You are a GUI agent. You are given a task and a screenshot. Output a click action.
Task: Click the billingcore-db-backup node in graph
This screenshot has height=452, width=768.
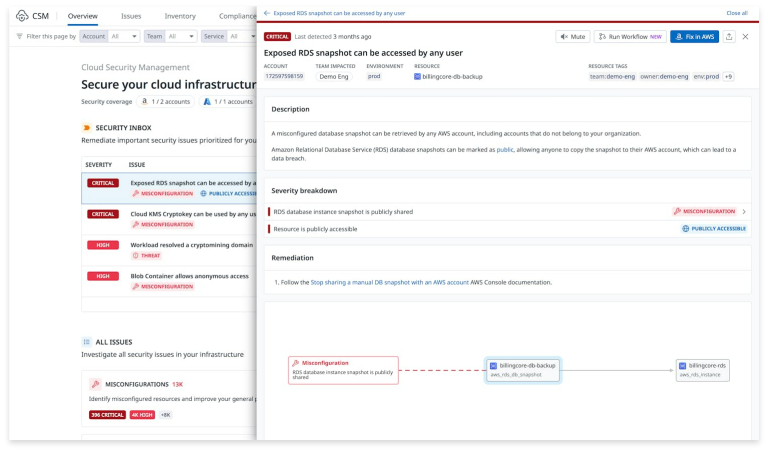(522, 370)
